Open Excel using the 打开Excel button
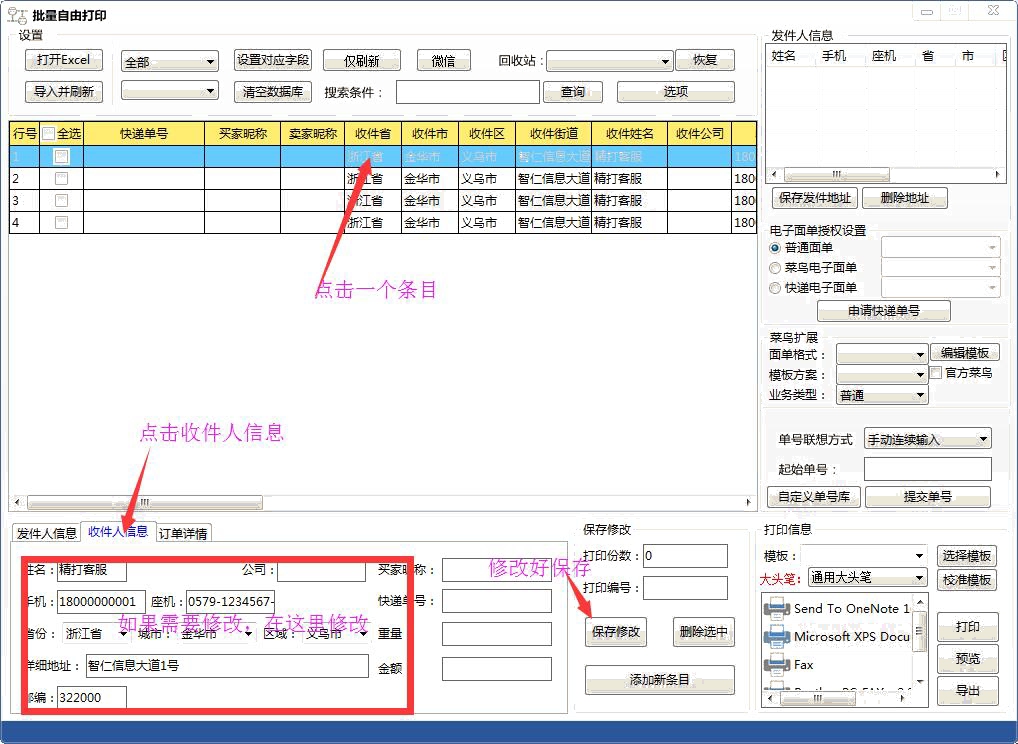The height and width of the screenshot is (744, 1018). pyautogui.click(x=63, y=60)
